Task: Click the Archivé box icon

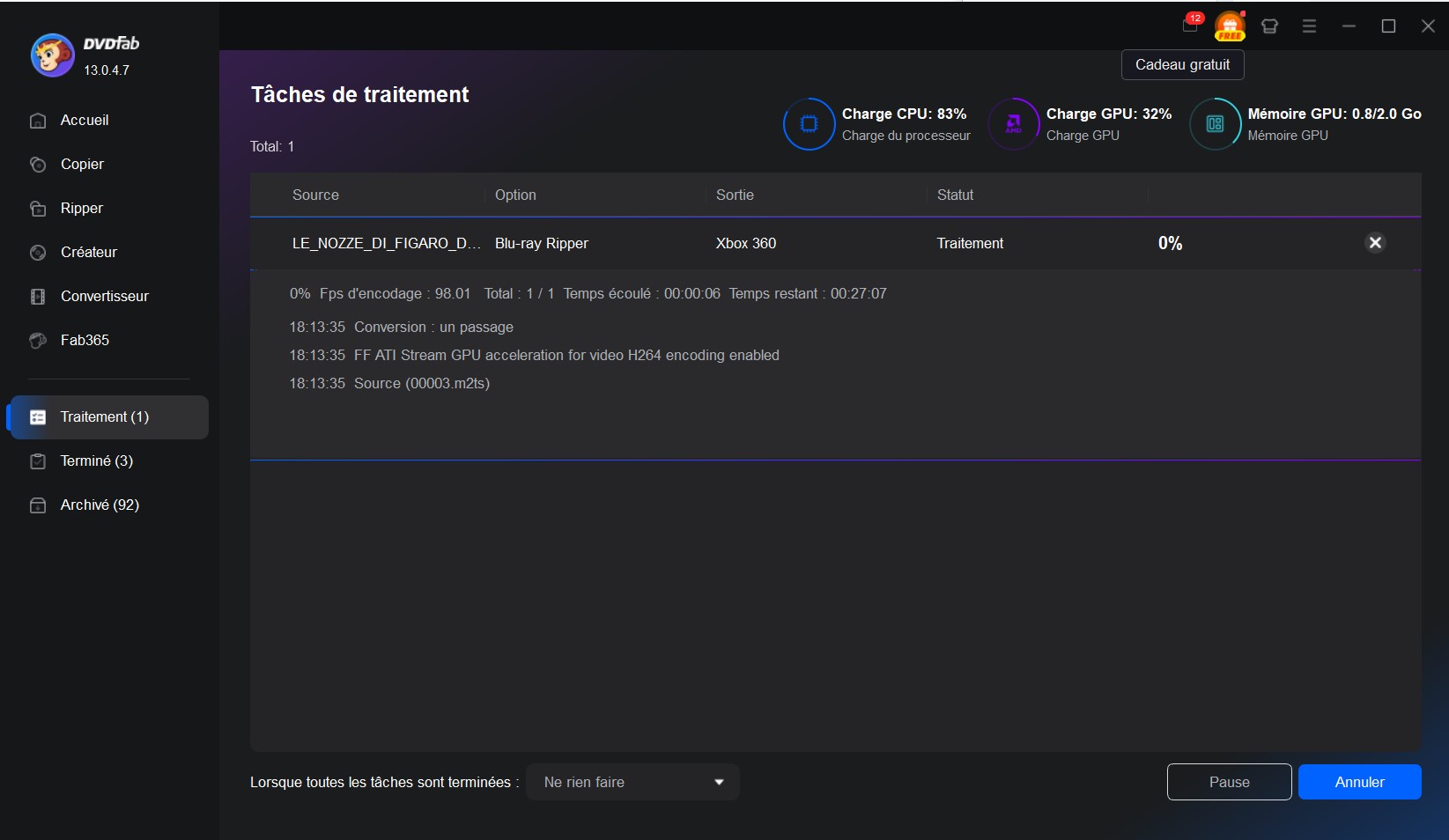Action: (x=38, y=505)
